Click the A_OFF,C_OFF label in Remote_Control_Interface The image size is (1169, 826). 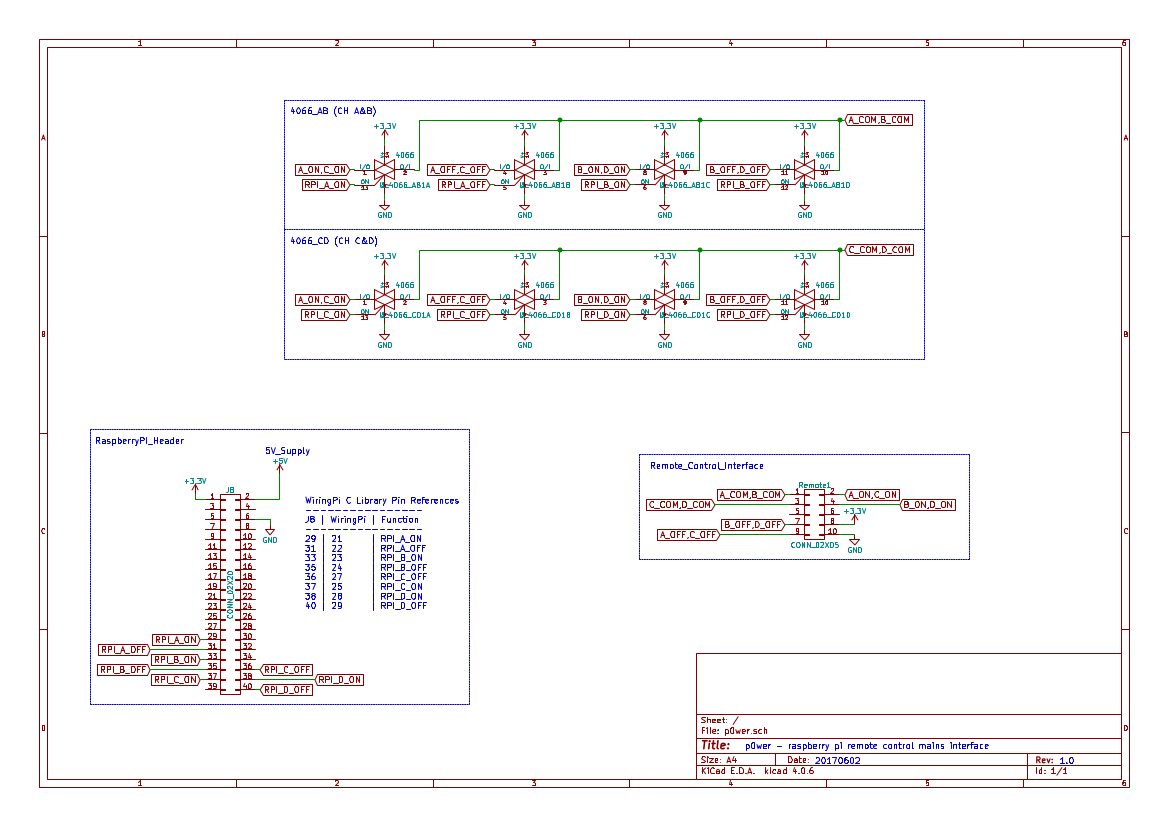point(688,535)
